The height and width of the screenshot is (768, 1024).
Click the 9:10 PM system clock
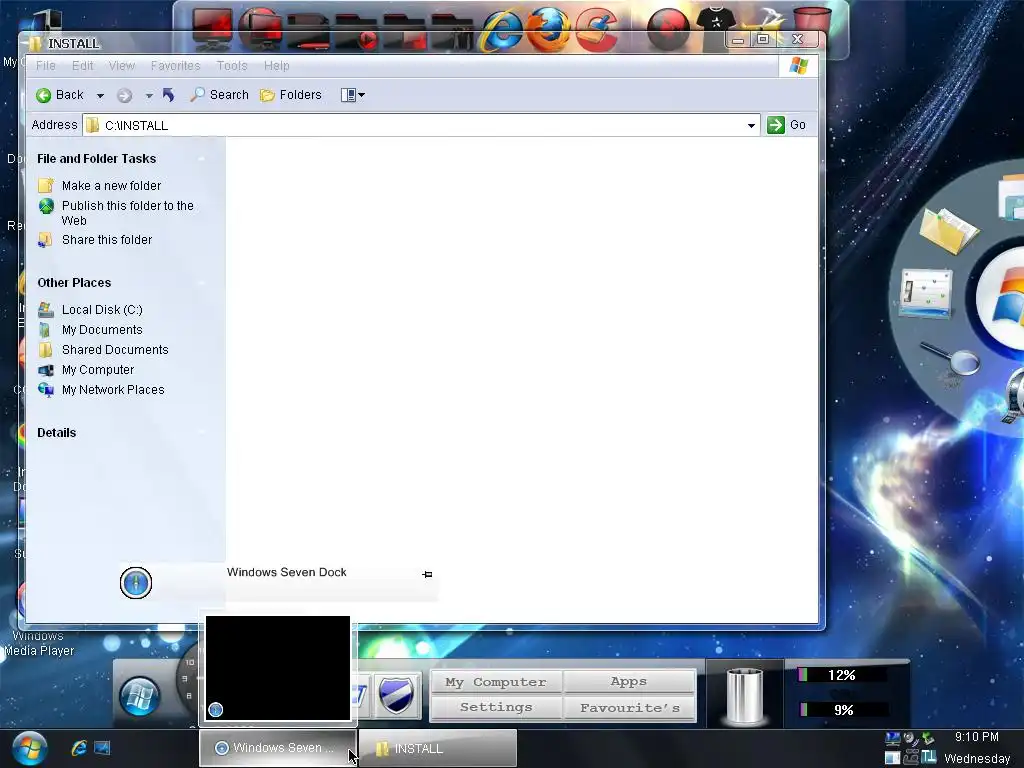tap(976, 737)
